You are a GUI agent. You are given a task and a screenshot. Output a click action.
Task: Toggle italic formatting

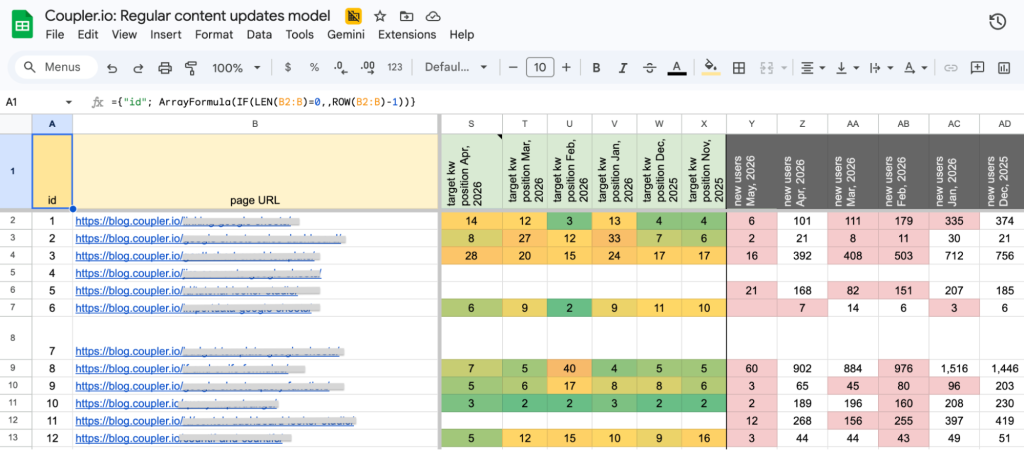[622, 67]
